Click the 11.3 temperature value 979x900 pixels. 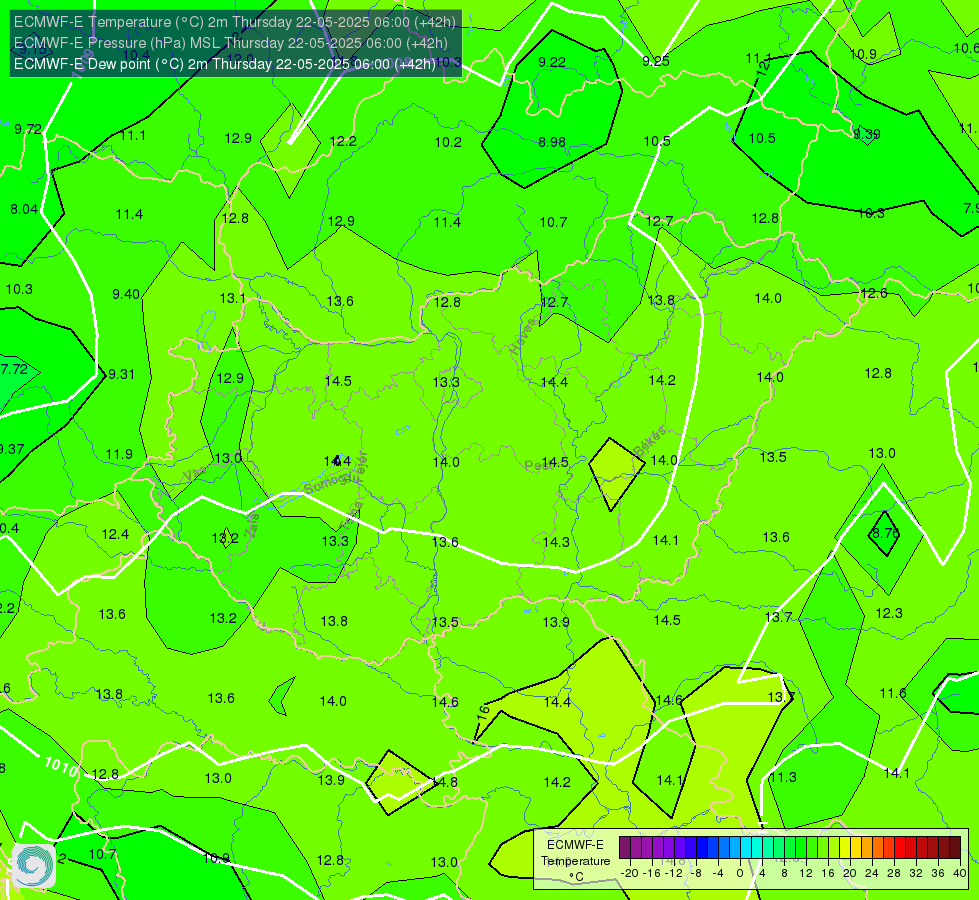click(x=783, y=777)
